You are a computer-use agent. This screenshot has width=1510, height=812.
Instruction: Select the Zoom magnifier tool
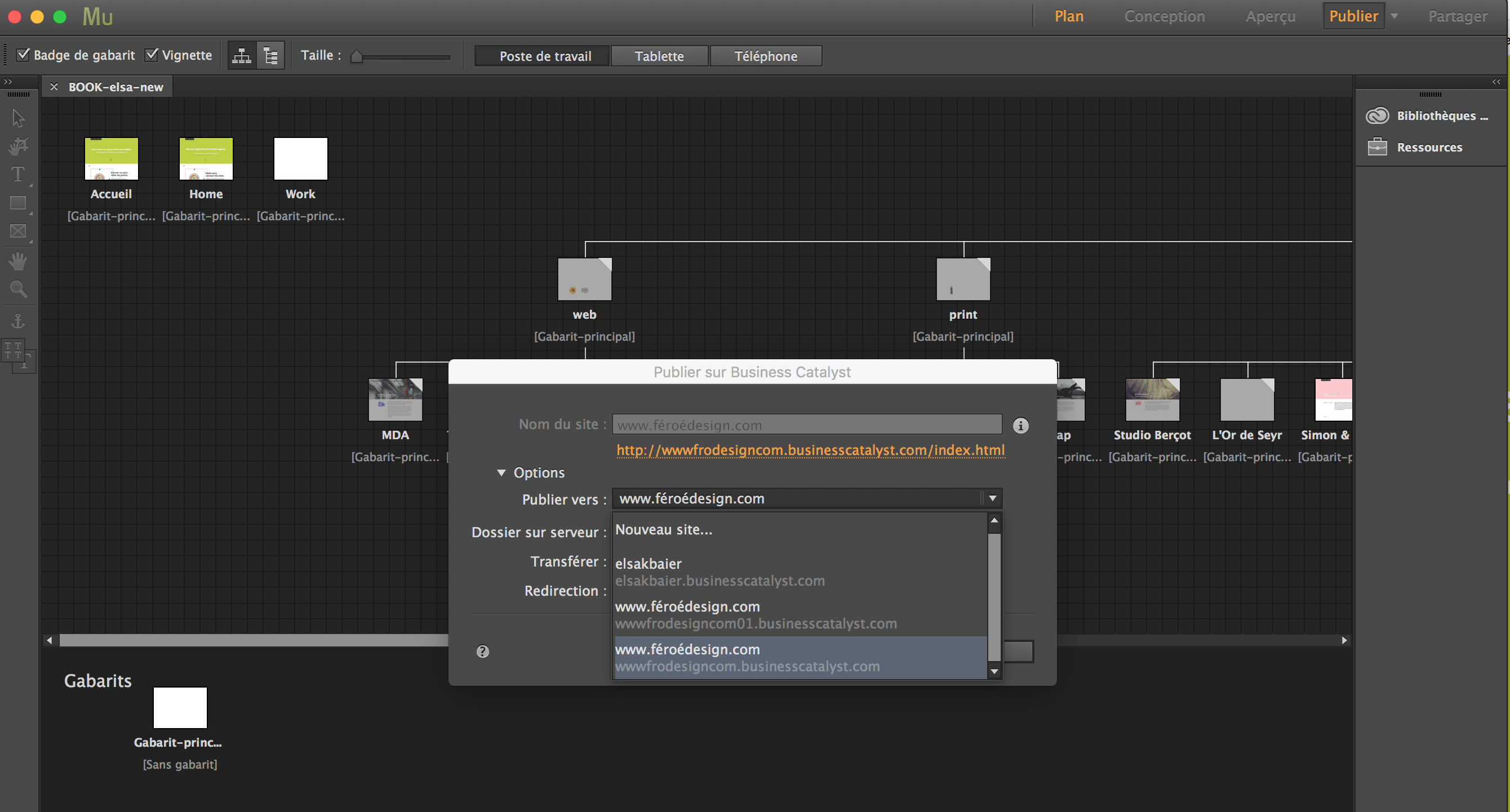[x=18, y=289]
